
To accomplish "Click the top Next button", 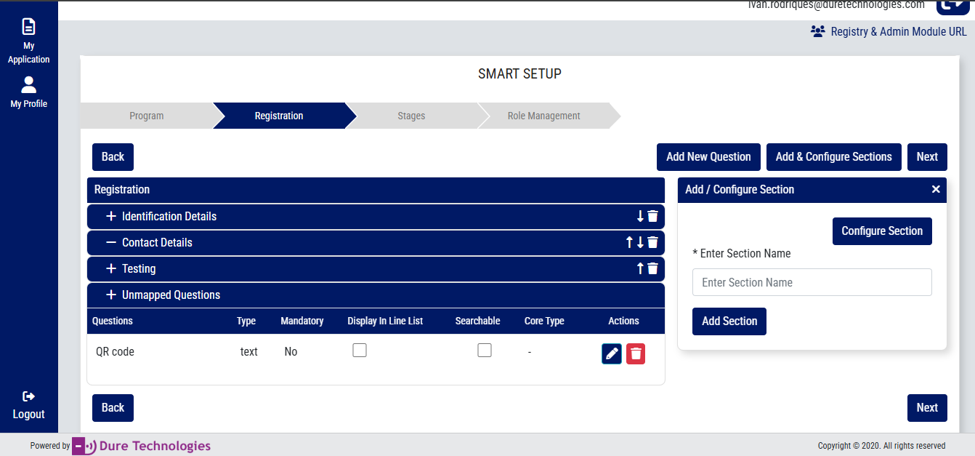I will coord(926,157).
